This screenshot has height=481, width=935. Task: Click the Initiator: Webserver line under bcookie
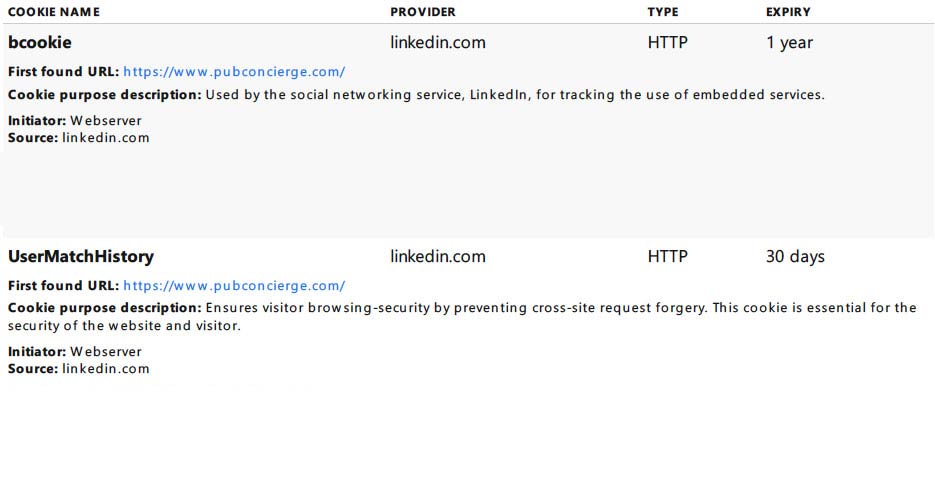tap(75, 120)
